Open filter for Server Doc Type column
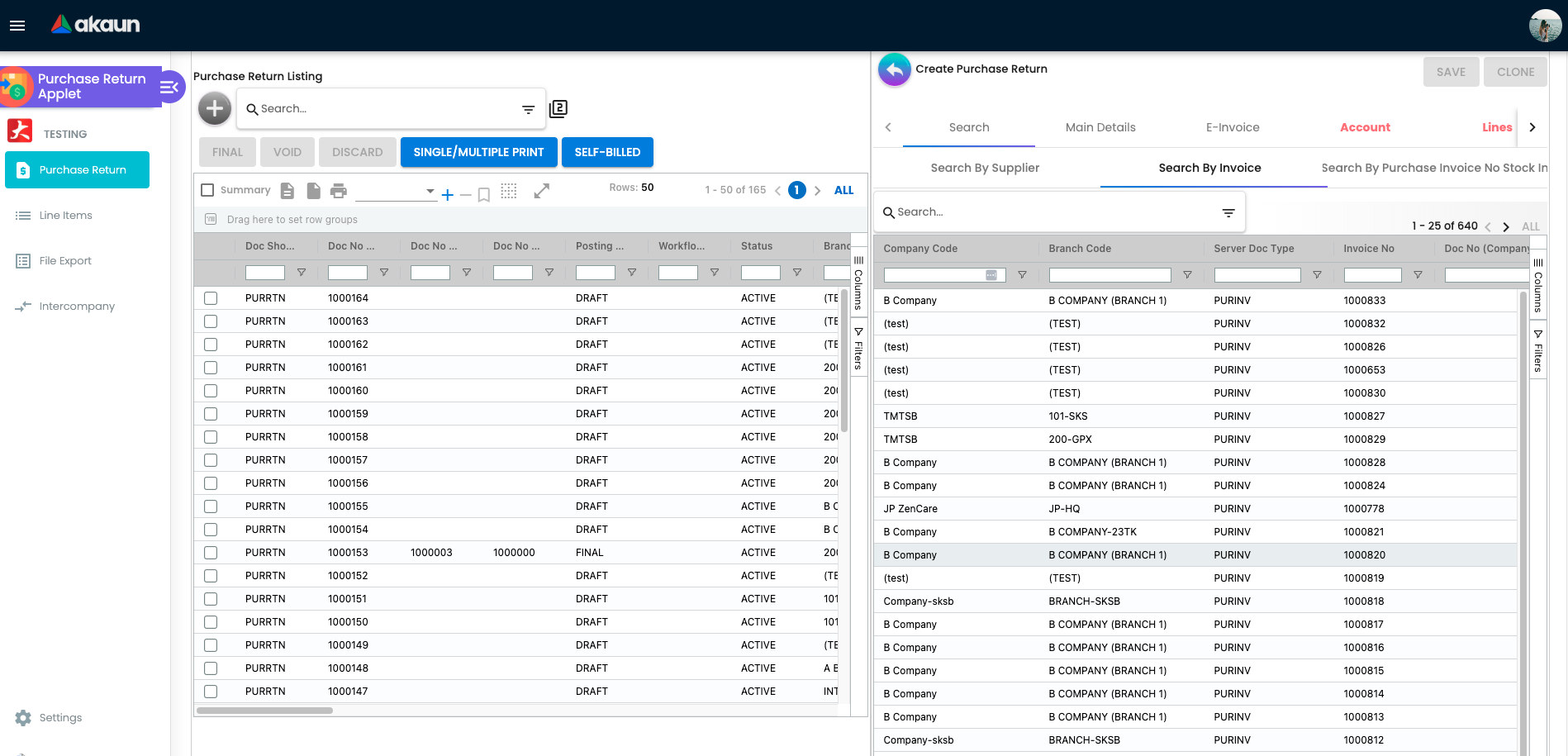The height and width of the screenshot is (756, 1568). pos(1317,275)
